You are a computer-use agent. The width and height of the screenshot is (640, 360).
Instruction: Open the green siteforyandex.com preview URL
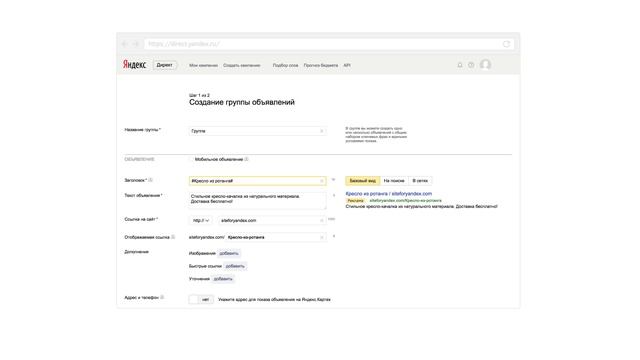click(x=405, y=200)
